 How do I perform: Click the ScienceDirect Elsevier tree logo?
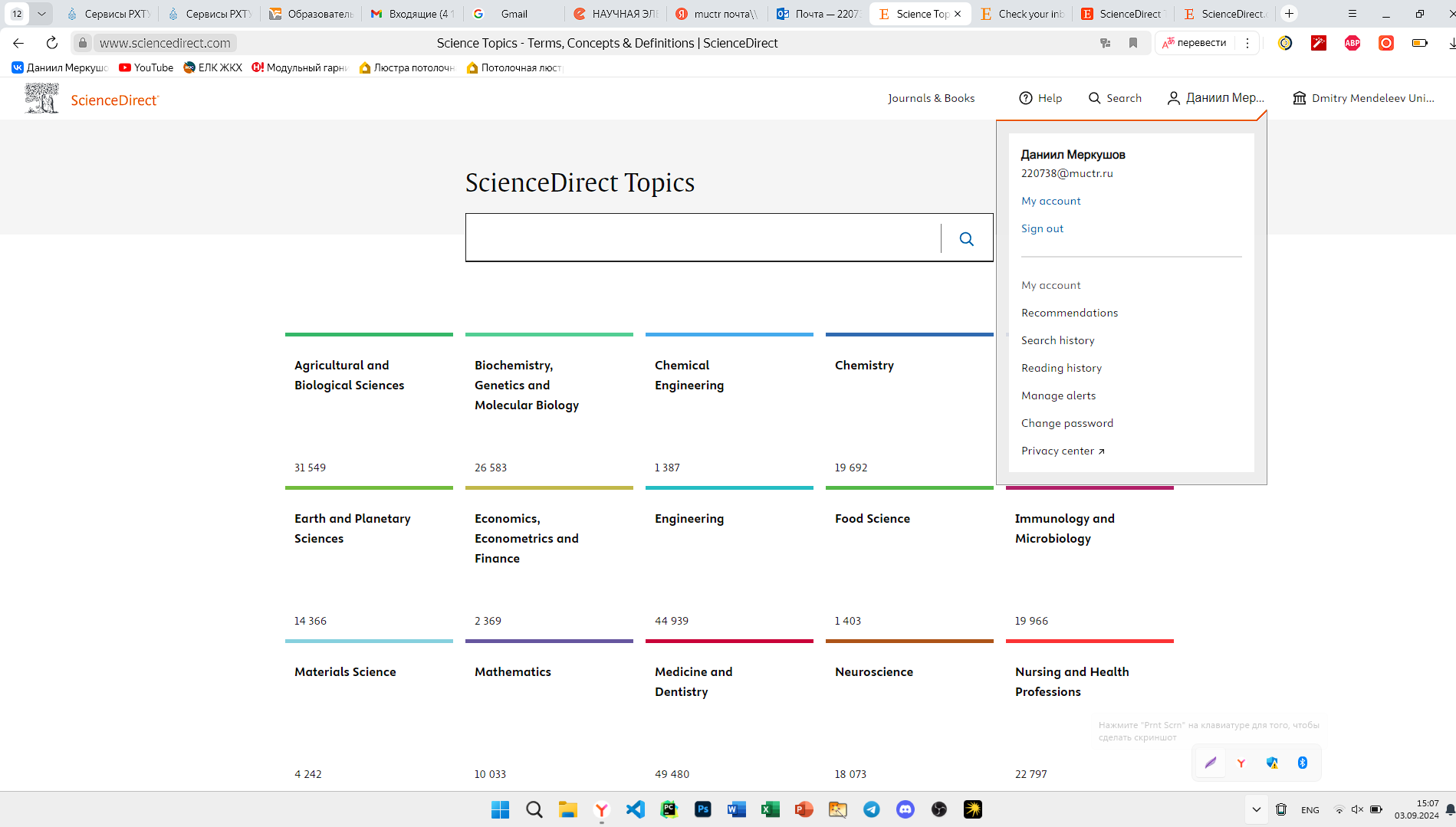pos(41,98)
